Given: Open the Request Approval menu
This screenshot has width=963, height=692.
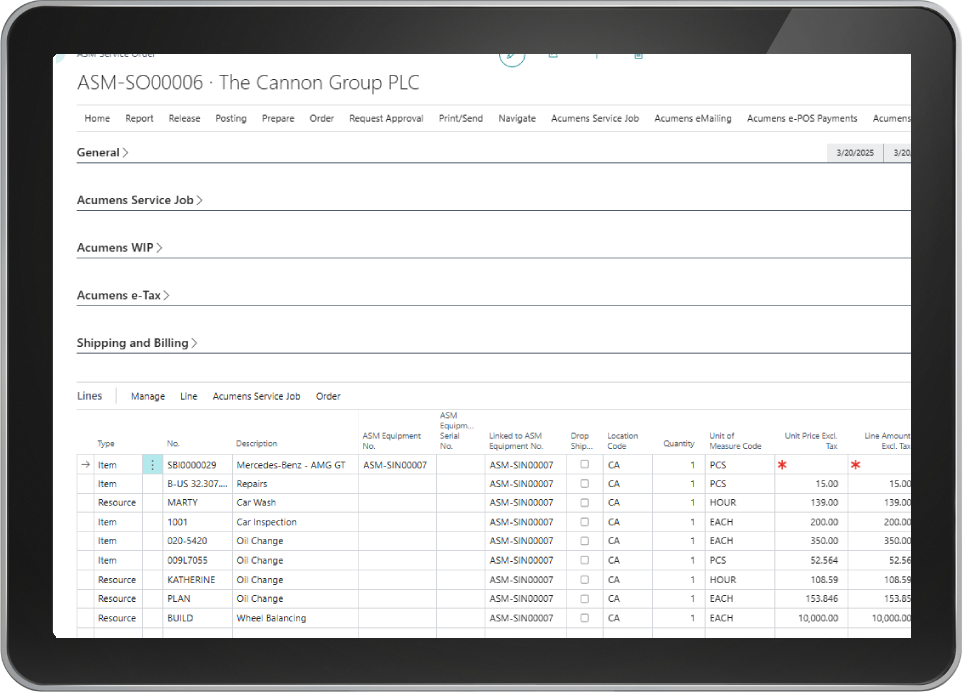Looking at the screenshot, I should (386, 119).
